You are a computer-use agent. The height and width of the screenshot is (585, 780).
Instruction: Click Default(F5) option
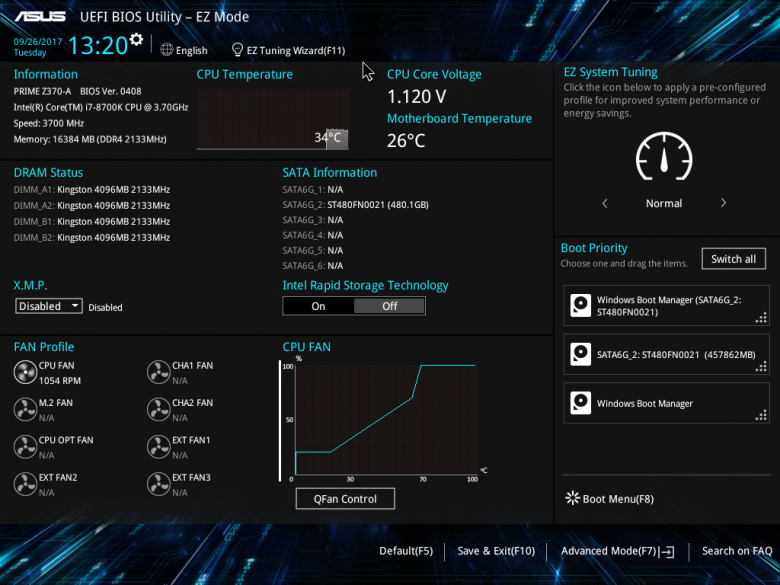click(x=406, y=551)
